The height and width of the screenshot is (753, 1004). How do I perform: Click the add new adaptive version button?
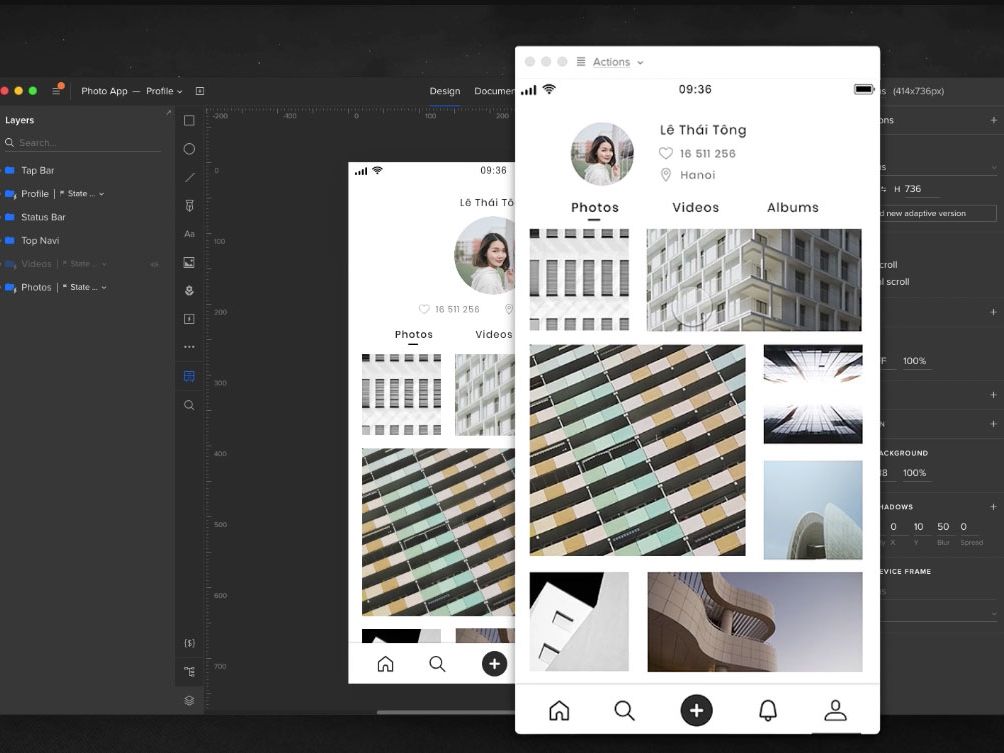(937, 213)
